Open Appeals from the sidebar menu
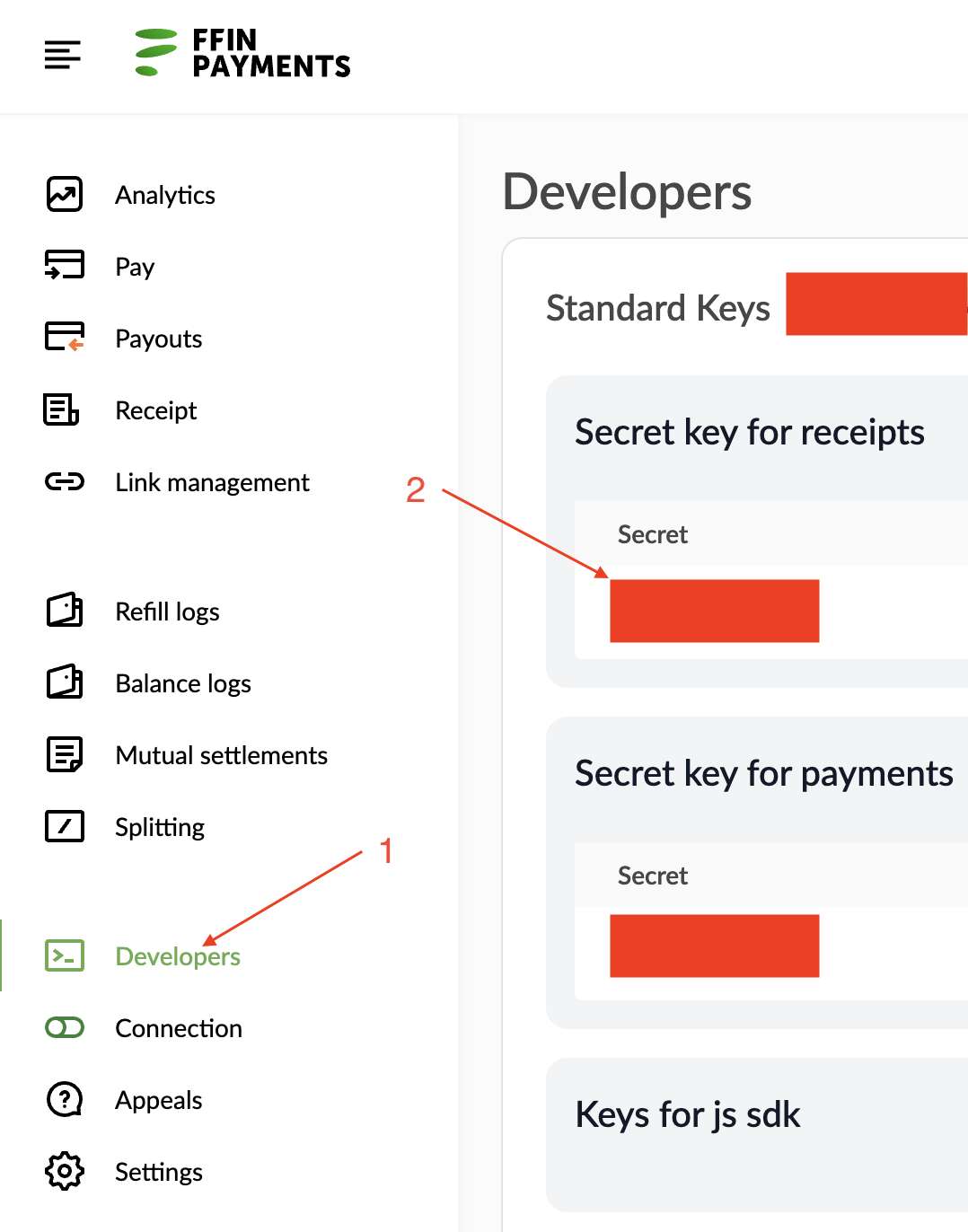Screen dimensions: 968x1232 tap(158, 1100)
